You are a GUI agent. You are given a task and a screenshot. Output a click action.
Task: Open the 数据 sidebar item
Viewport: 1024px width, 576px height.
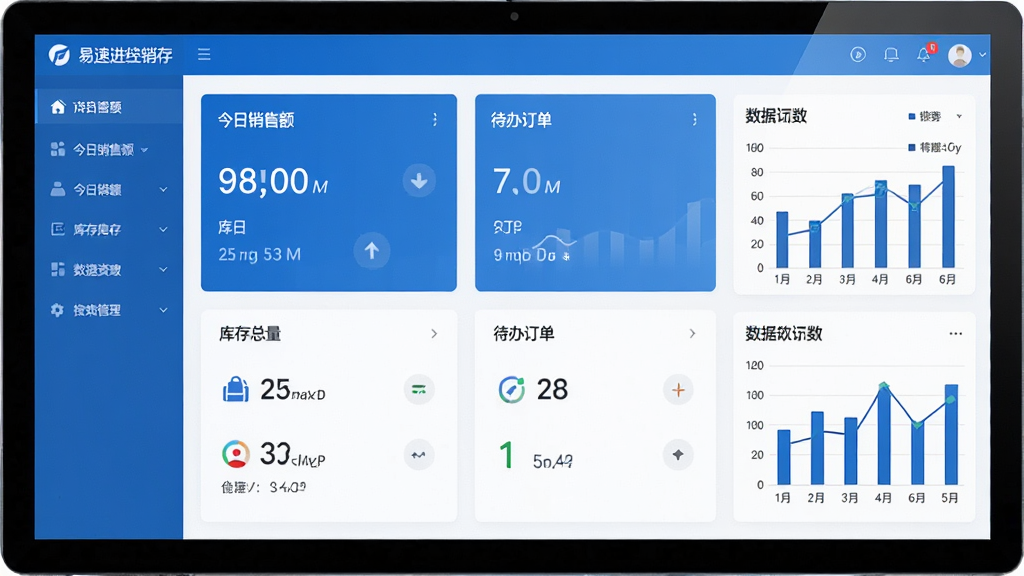pos(108,270)
